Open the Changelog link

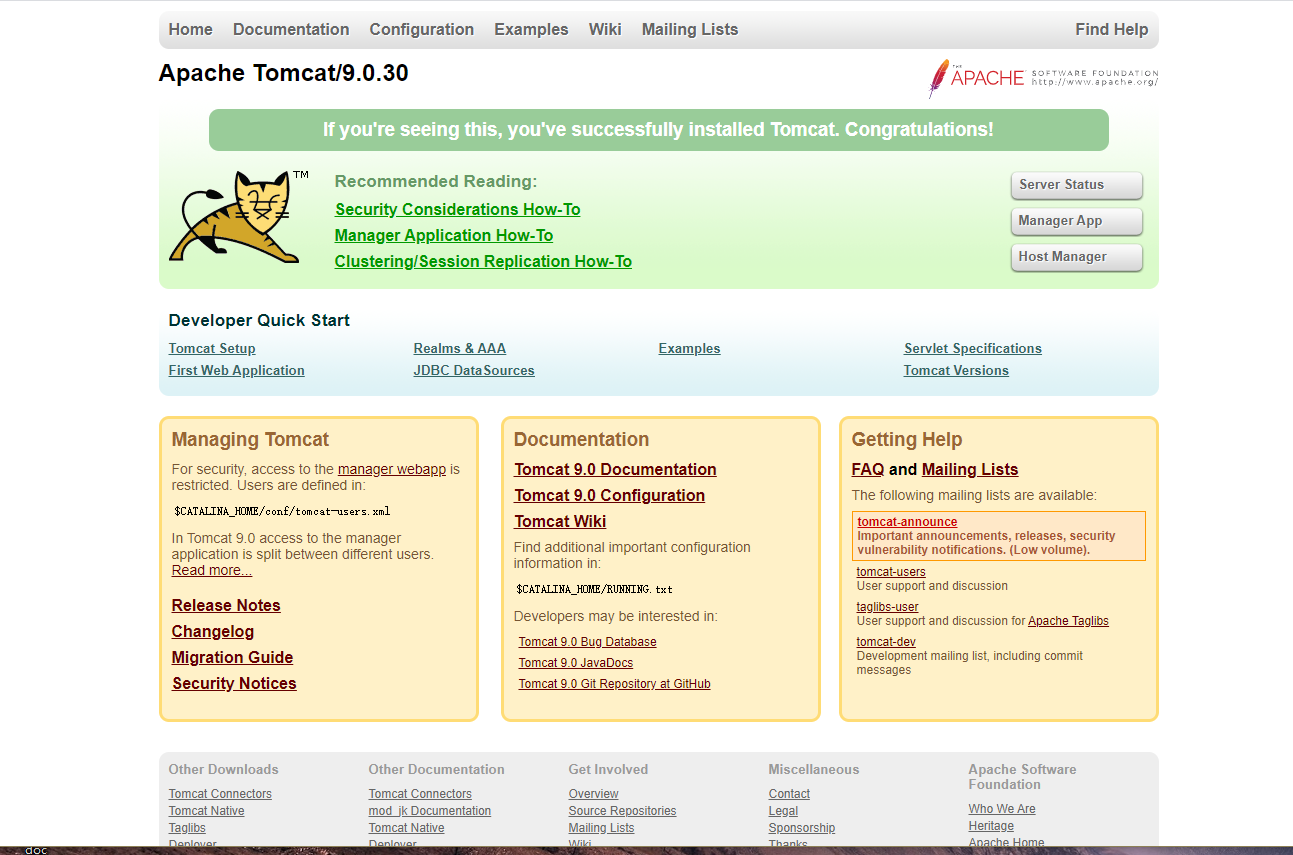[x=213, y=631]
